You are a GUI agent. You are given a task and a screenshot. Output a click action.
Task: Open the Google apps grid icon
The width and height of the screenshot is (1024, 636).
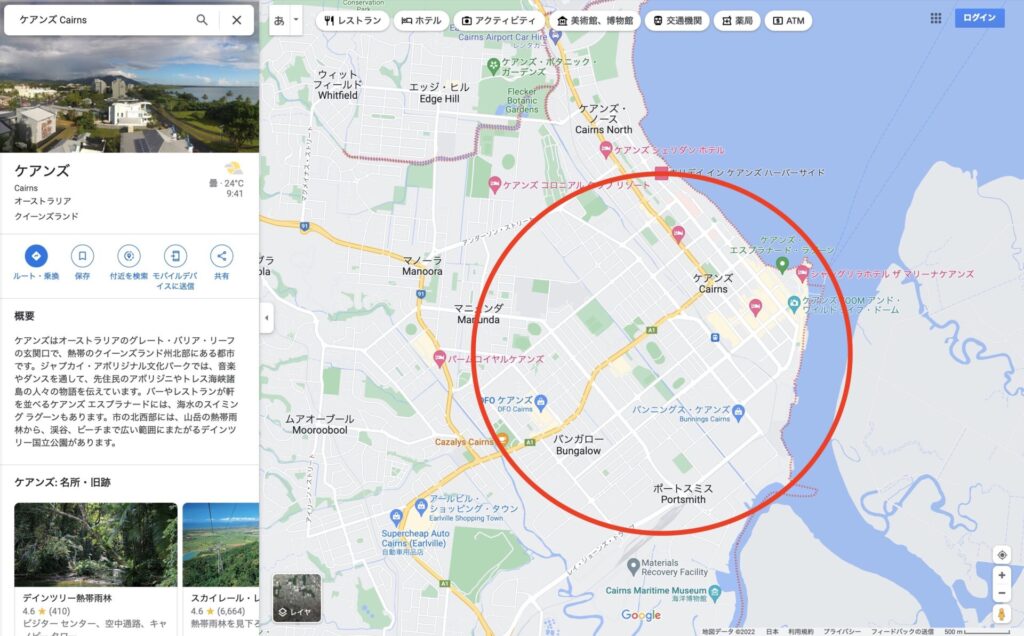point(936,18)
